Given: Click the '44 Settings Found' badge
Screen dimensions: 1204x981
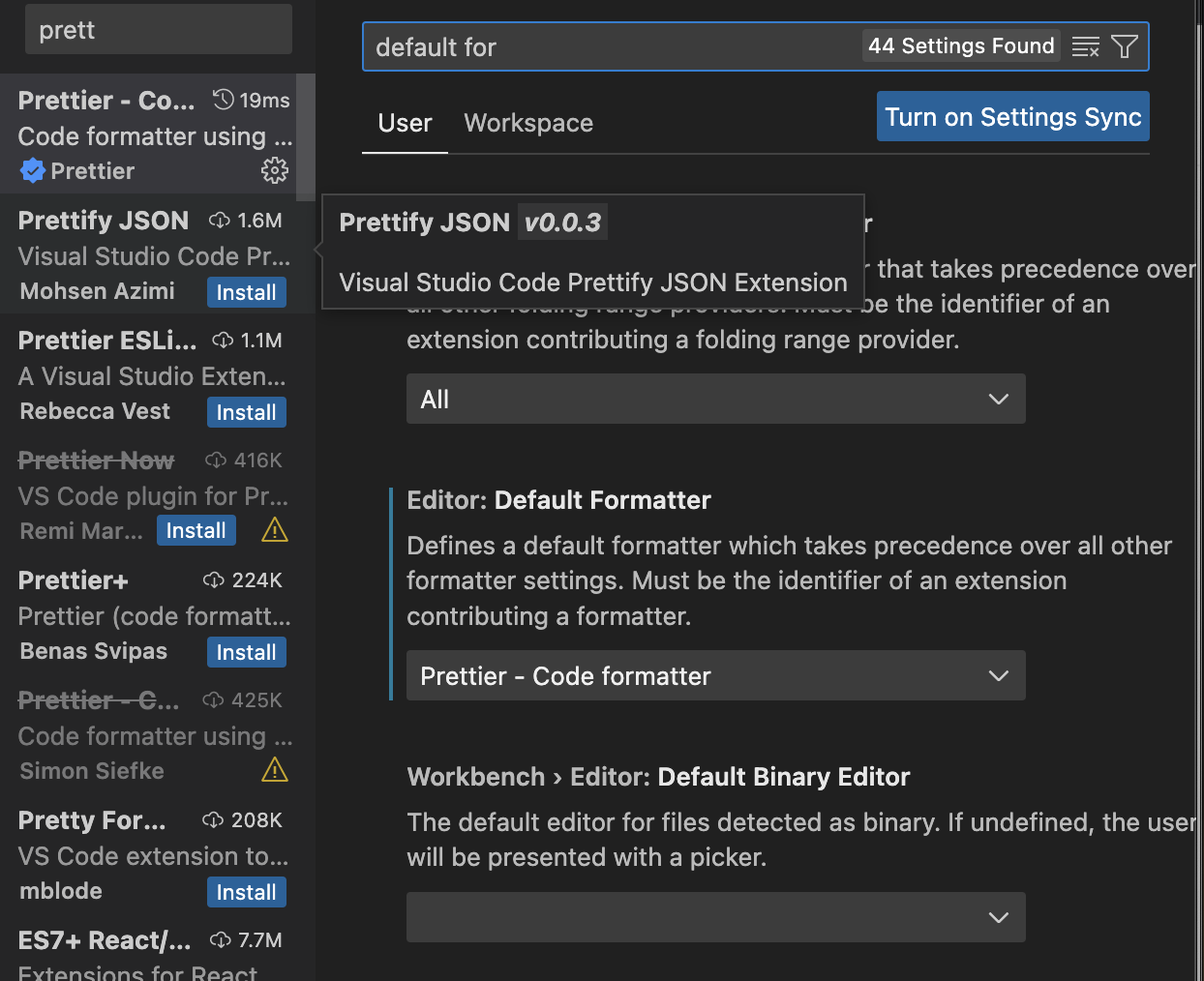Looking at the screenshot, I should click(961, 45).
